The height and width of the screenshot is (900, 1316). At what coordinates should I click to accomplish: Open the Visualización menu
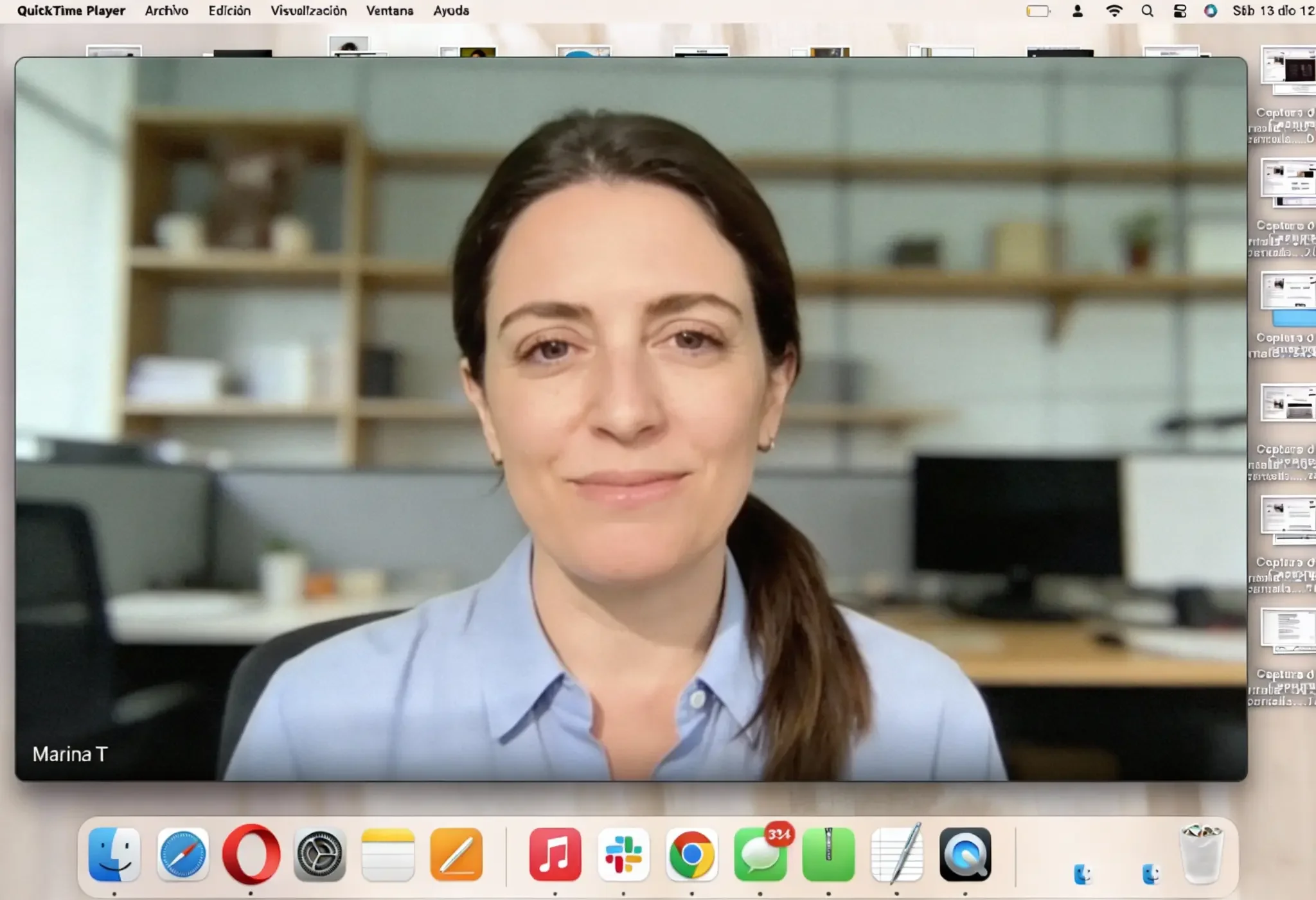[x=308, y=11]
